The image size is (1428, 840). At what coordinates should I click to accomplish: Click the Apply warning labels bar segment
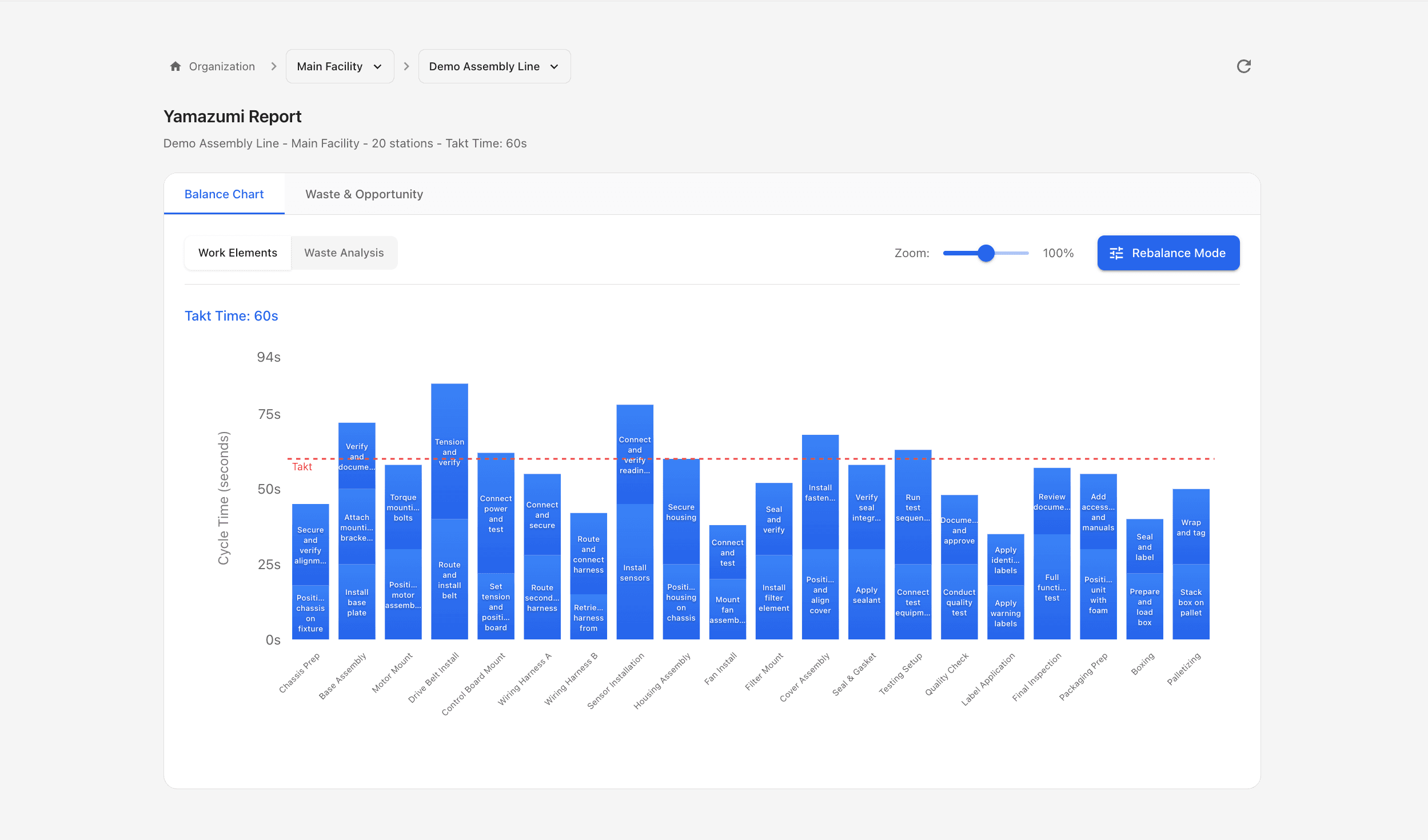1005,613
